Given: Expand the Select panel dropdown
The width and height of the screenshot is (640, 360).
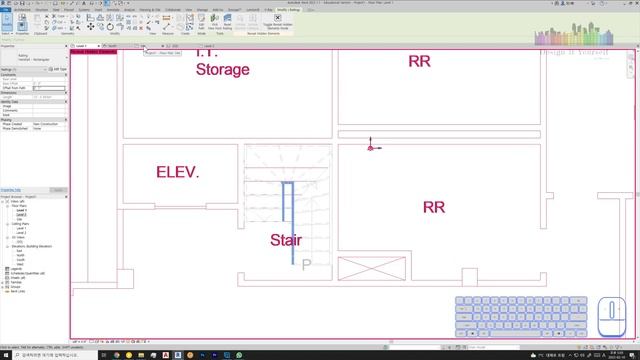Looking at the screenshot, I should tap(7, 33).
